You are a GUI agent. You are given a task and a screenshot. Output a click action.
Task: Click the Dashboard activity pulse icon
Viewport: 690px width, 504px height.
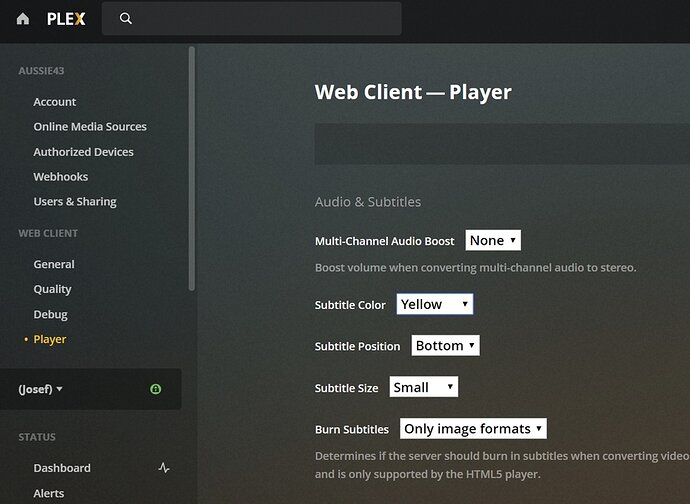pos(164,467)
